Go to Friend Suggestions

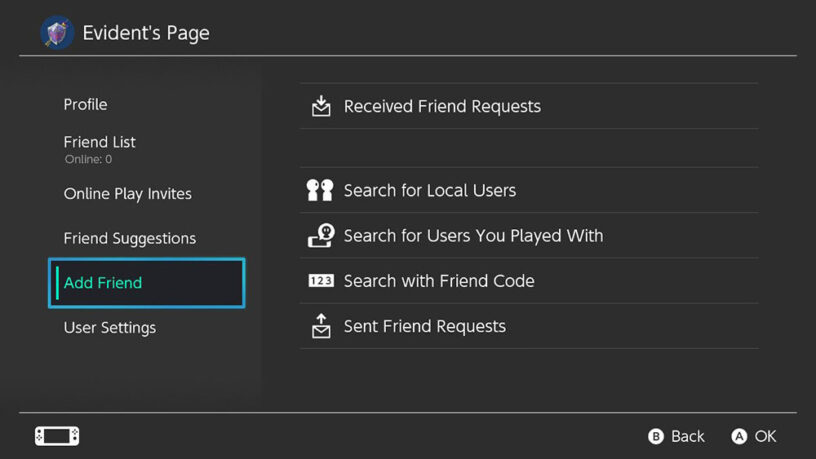pyautogui.click(x=130, y=238)
